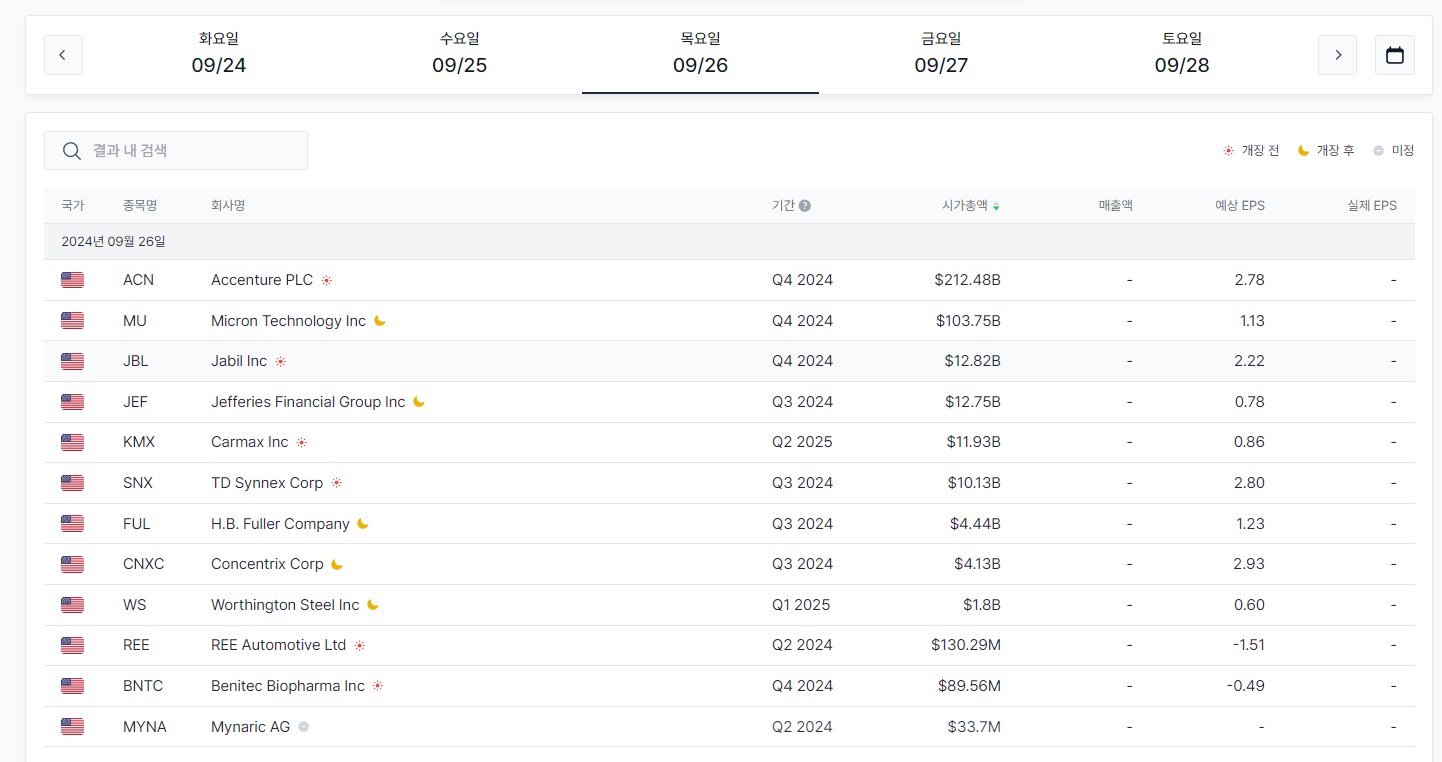Image resolution: width=1442 pixels, height=762 pixels.
Task: Sort by the 회사명 column header
Action: [228, 206]
